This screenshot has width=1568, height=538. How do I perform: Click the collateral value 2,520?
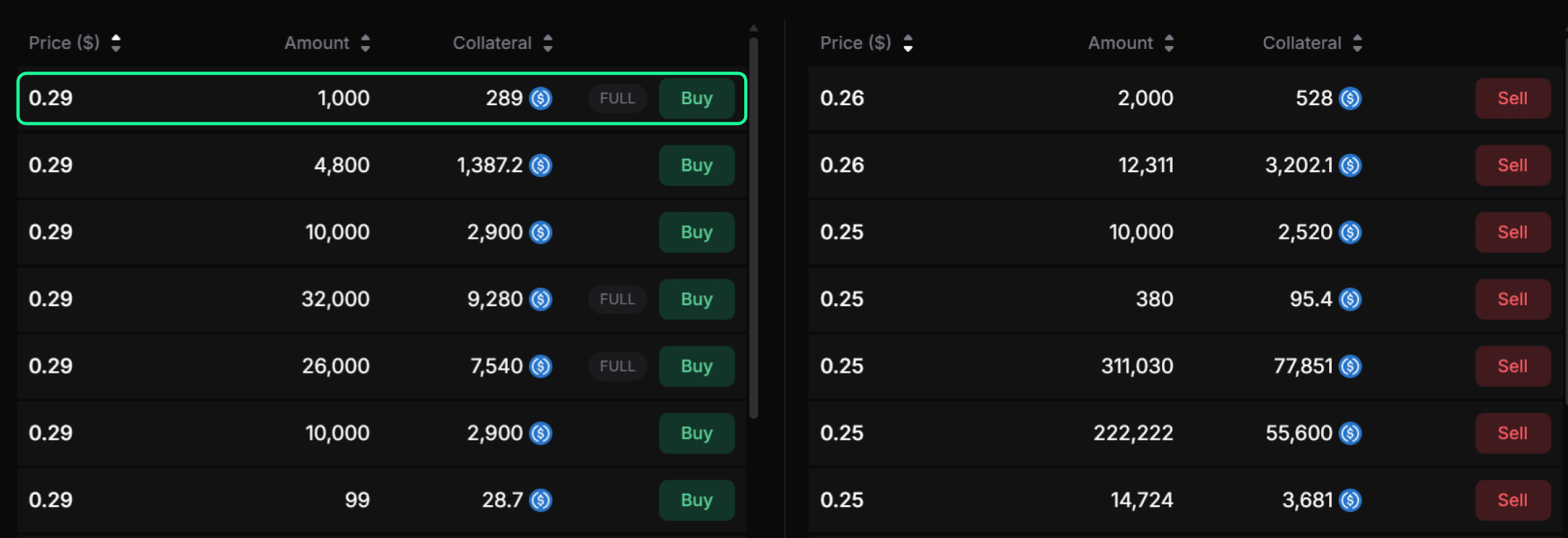[x=1305, y=233]
